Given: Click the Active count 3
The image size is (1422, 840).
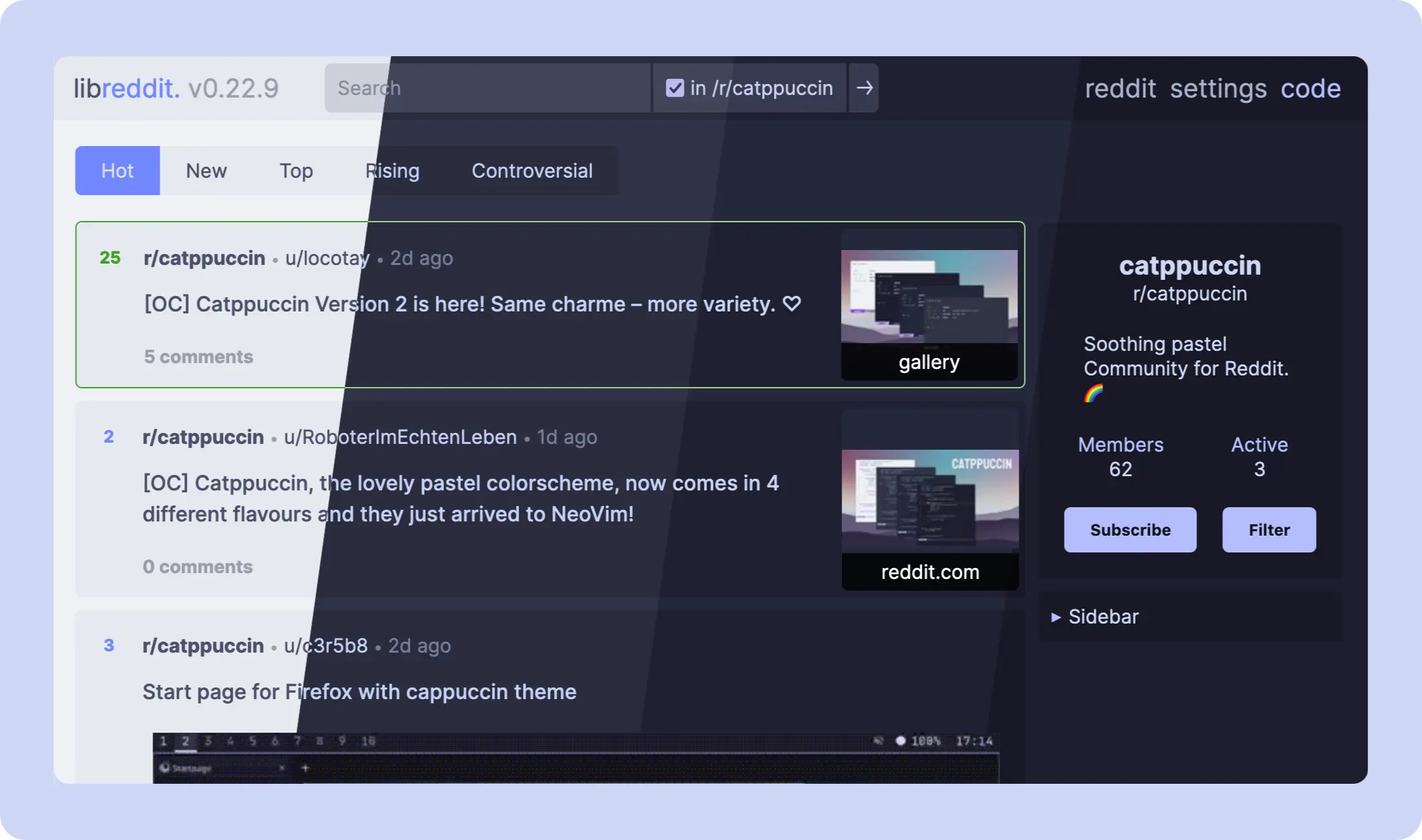Looking at the screenshot, I should pos(1259,469).
